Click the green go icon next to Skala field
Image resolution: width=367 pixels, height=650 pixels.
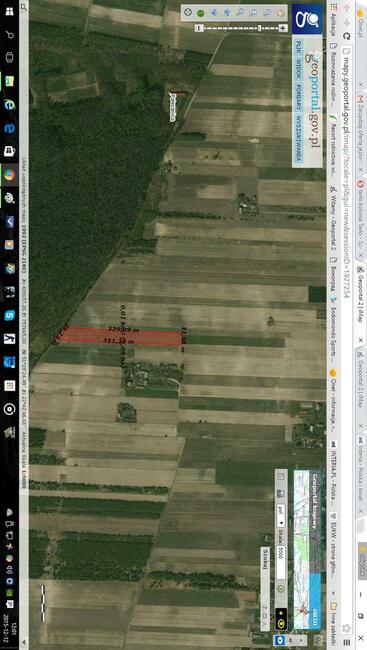click(x=281, y=588)
